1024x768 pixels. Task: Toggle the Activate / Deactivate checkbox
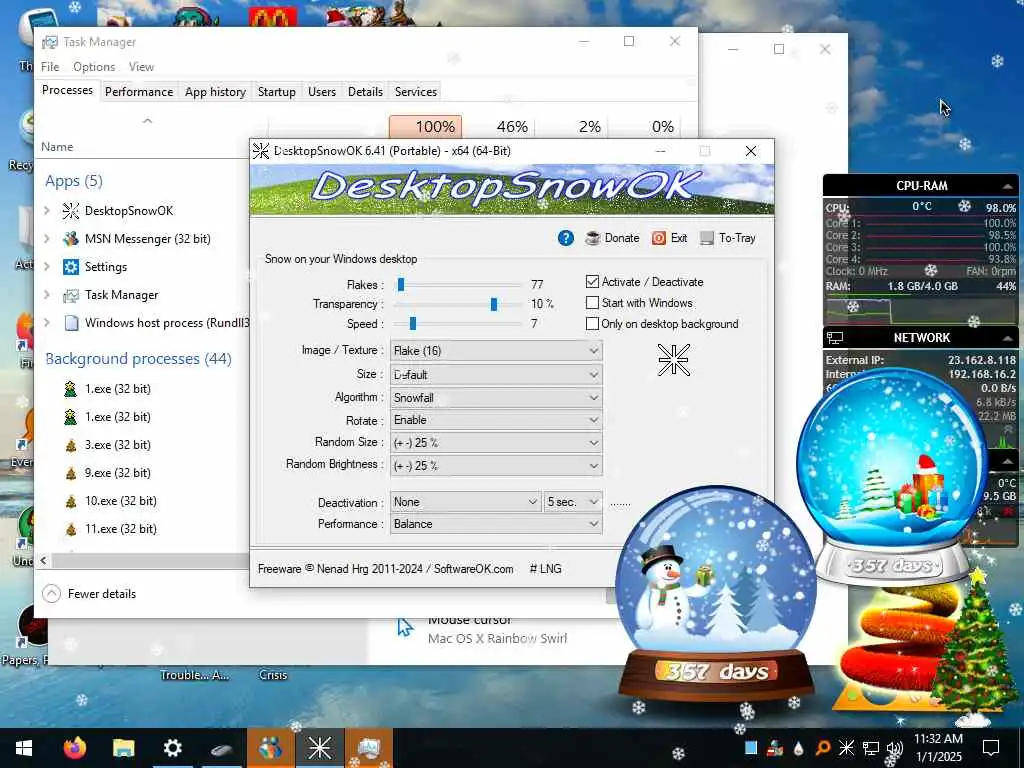592,282
